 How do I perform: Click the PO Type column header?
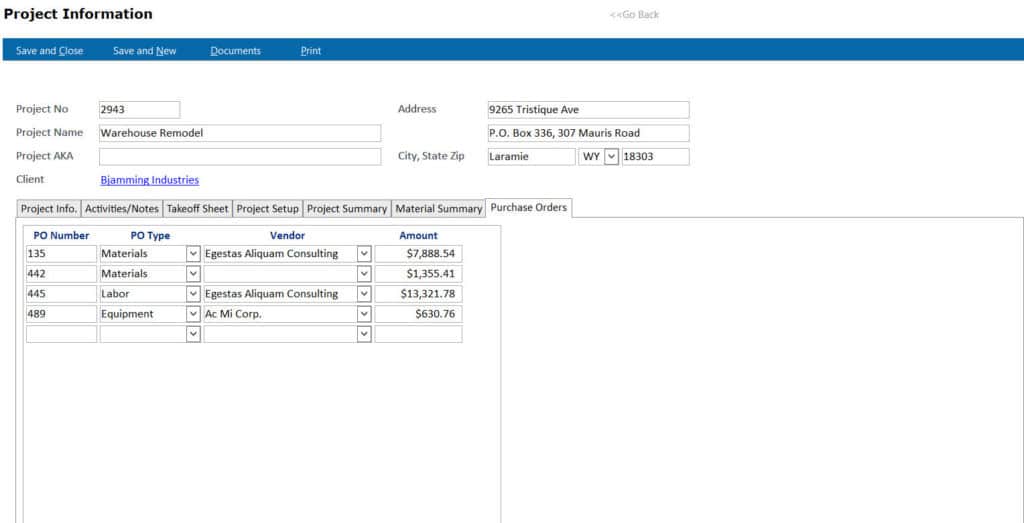[150, 236]
